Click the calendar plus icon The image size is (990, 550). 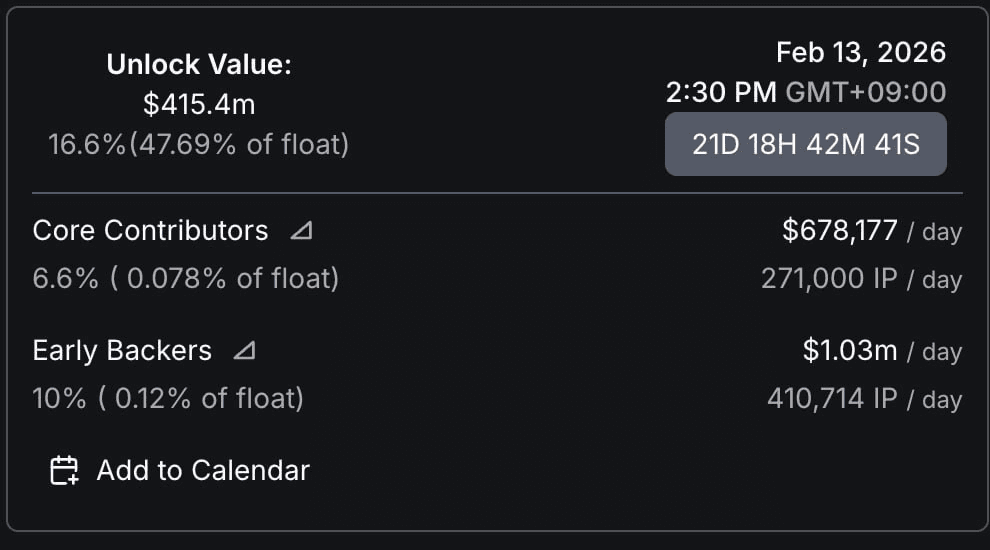coord(64,470)
